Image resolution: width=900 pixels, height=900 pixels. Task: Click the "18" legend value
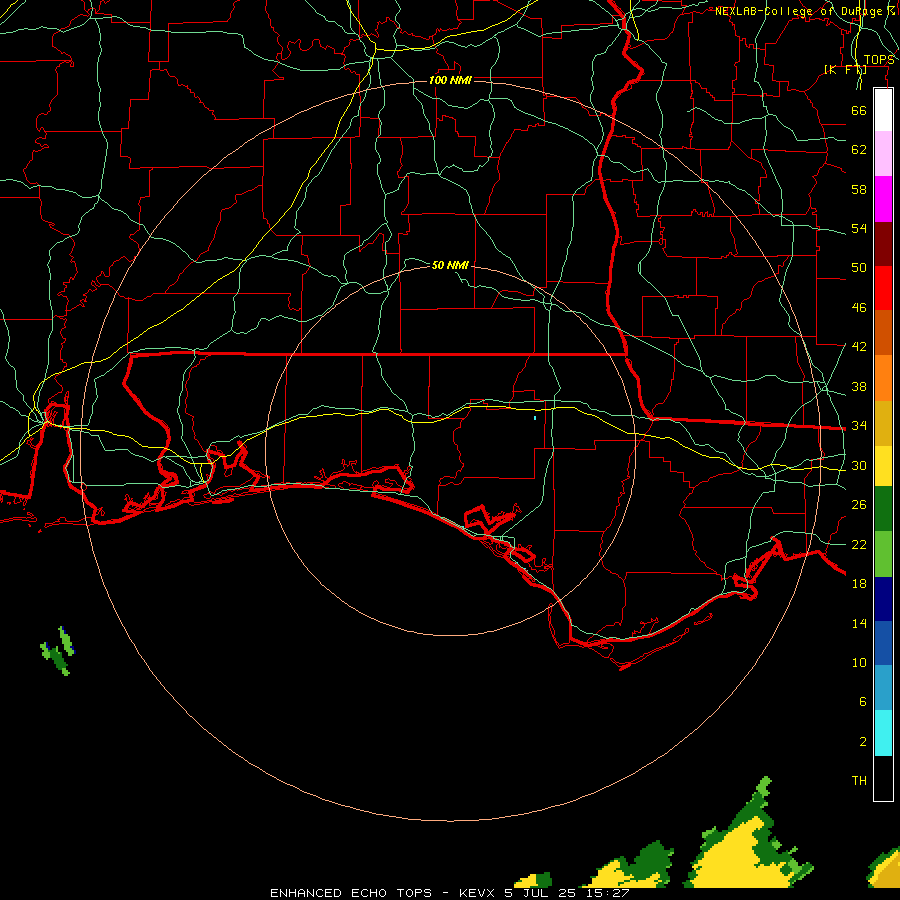859,584
